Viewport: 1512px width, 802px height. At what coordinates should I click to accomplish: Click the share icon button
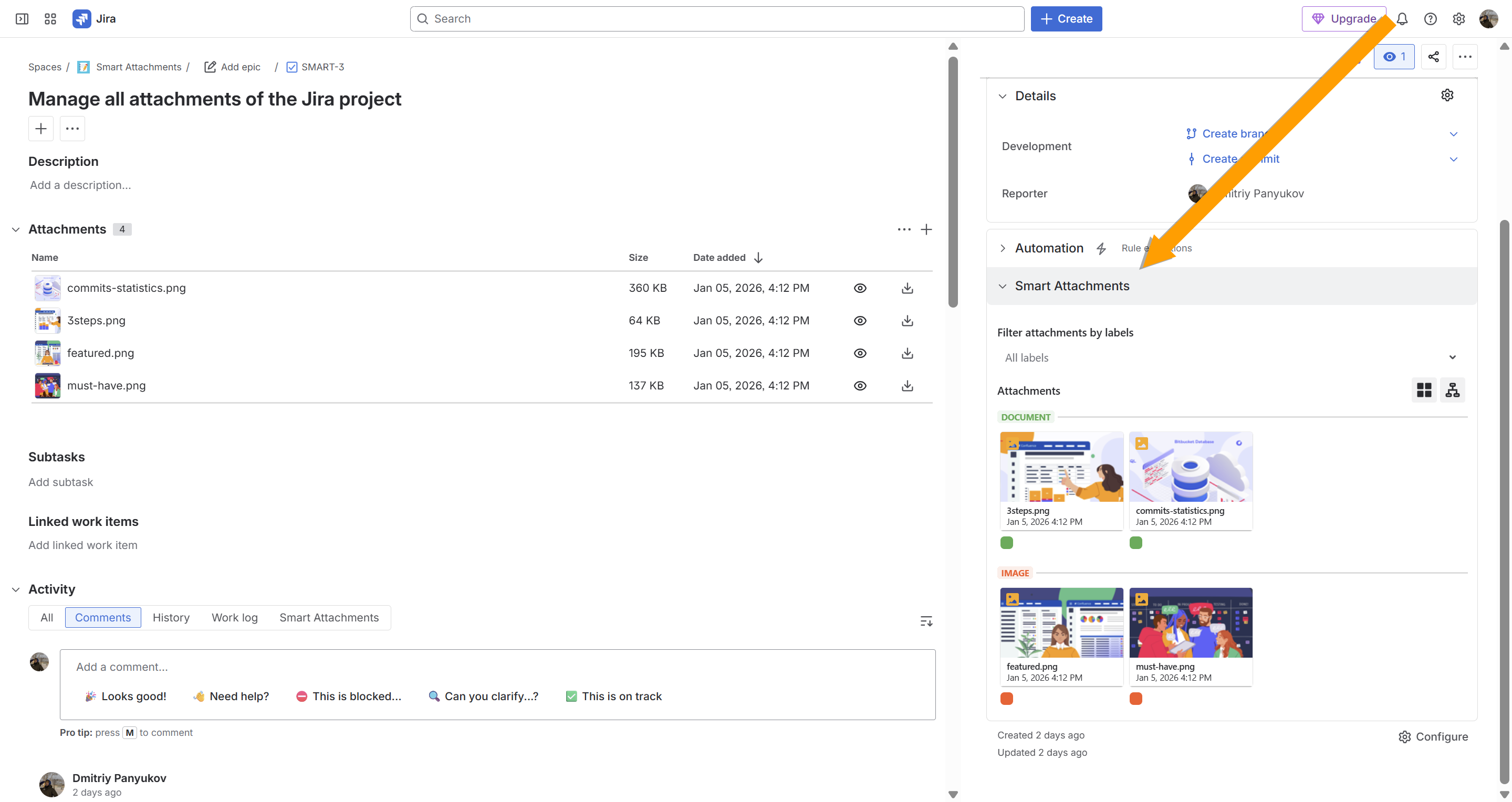tap(1433, 57)
